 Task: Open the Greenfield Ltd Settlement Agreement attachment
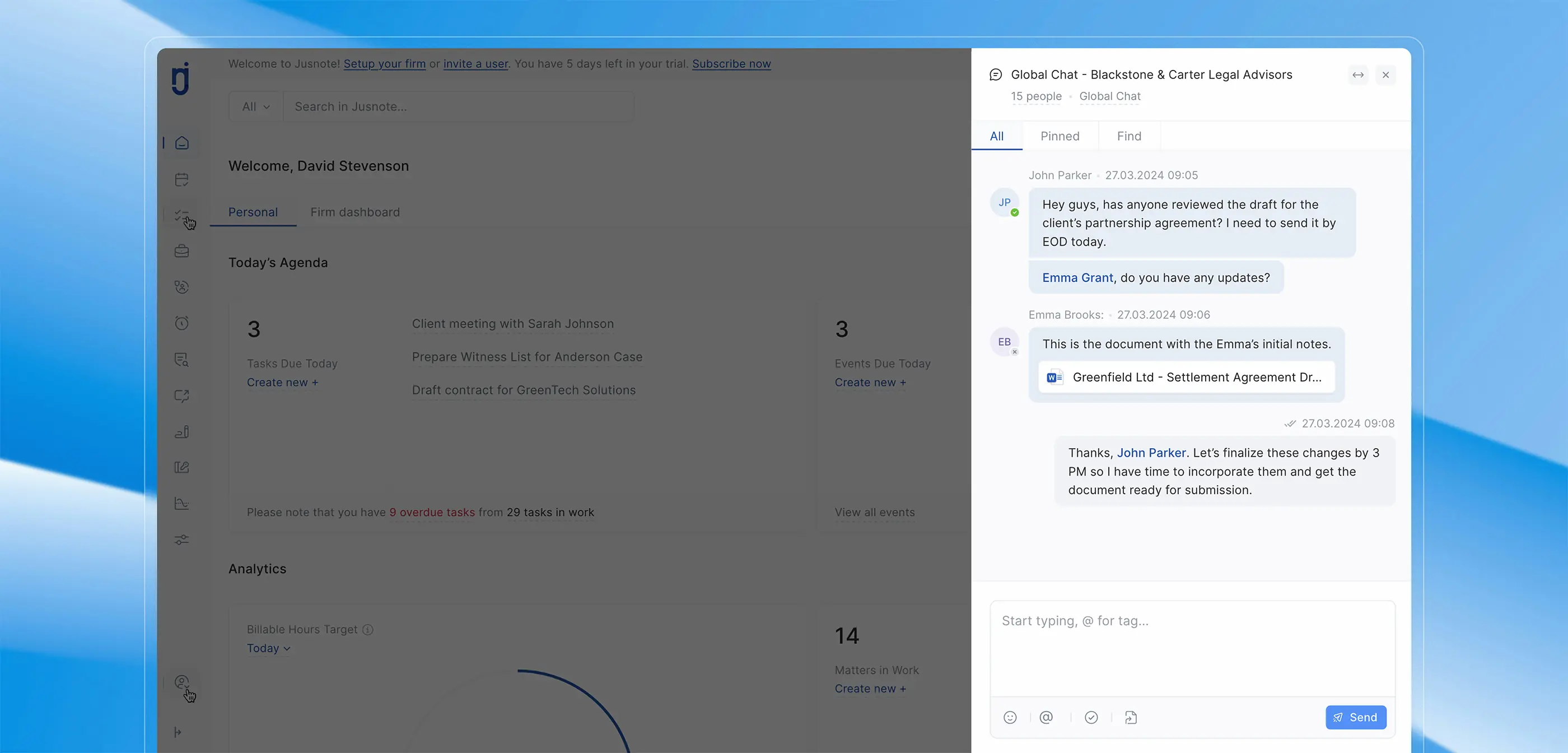1186,378
